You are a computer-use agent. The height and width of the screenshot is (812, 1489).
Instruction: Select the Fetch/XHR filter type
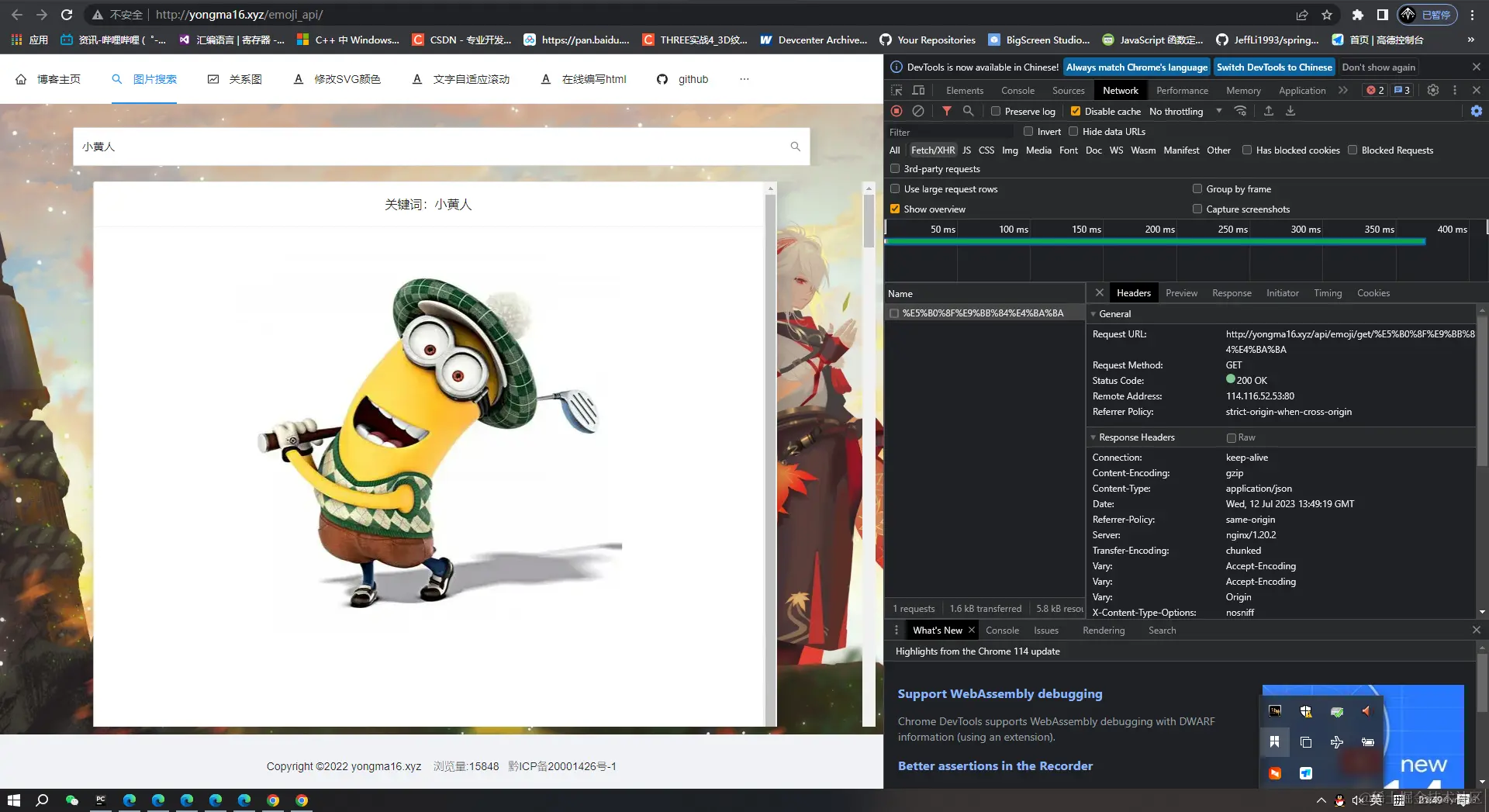pos(933,150)
